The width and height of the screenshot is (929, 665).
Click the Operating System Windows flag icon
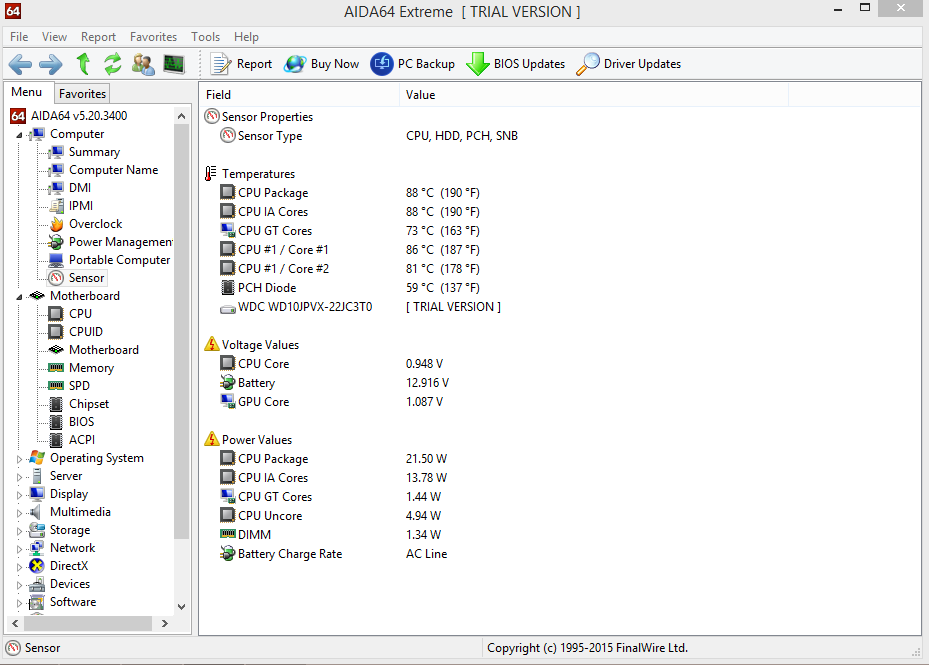(37, 458)
